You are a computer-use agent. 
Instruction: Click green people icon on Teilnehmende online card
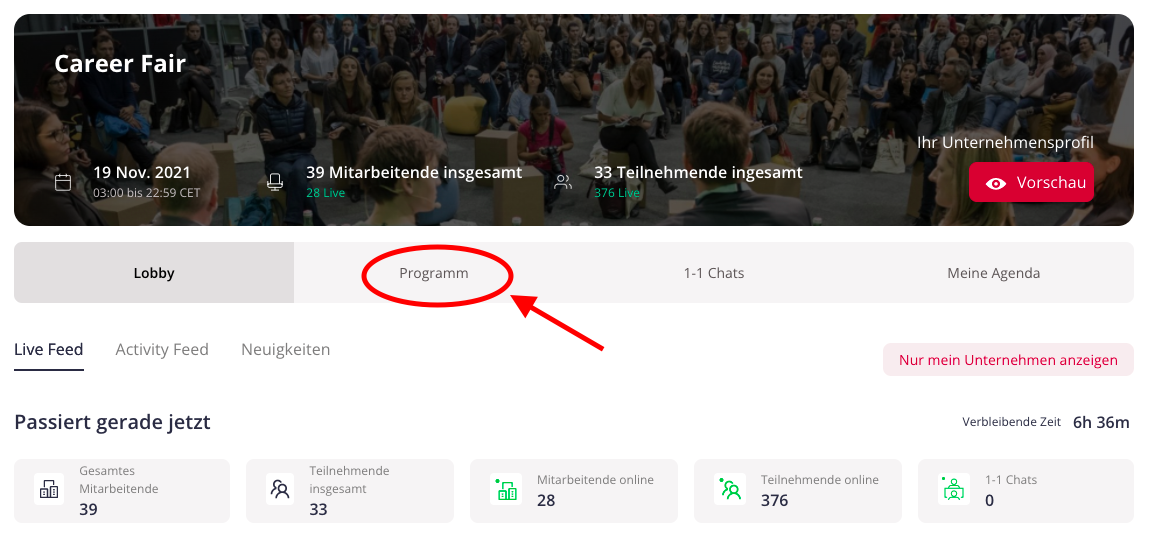click(x=730, y=490)
